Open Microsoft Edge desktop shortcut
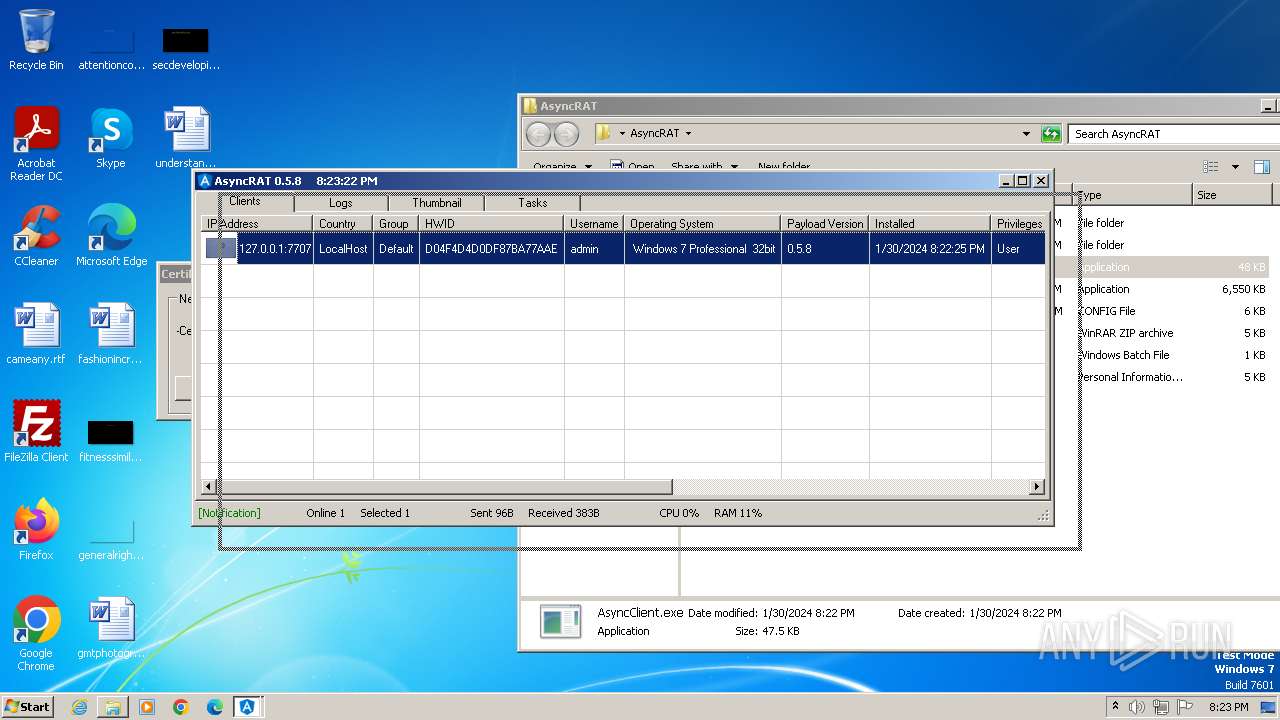The width and height of the screenshot is (1280, 720). pyautogui.click(x=111, y=236)
